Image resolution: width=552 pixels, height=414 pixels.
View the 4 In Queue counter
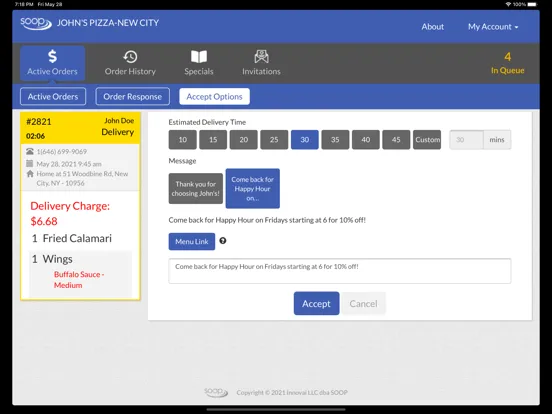pos(508,63)
